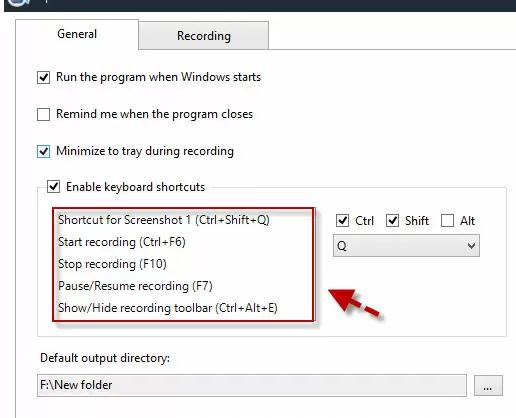Switch to the Recording tab
This screenshot has width=516, height=418.
pos(204,36)
